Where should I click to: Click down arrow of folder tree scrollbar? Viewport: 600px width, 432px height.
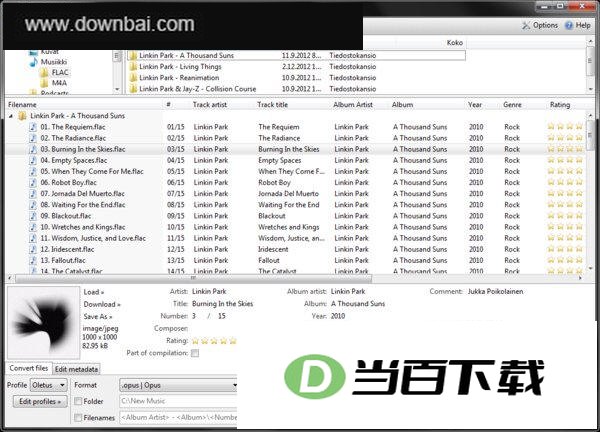(117, 89)
